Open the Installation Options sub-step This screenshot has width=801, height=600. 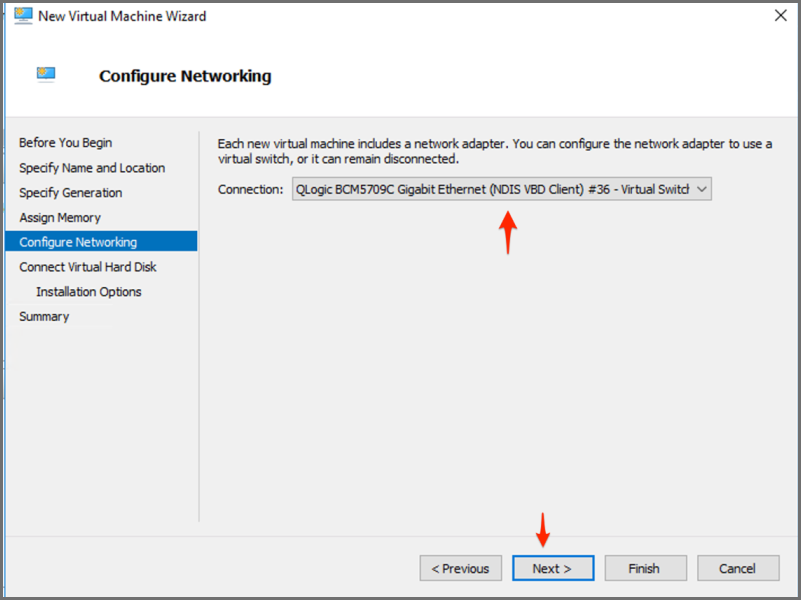[x=89, y=292]
